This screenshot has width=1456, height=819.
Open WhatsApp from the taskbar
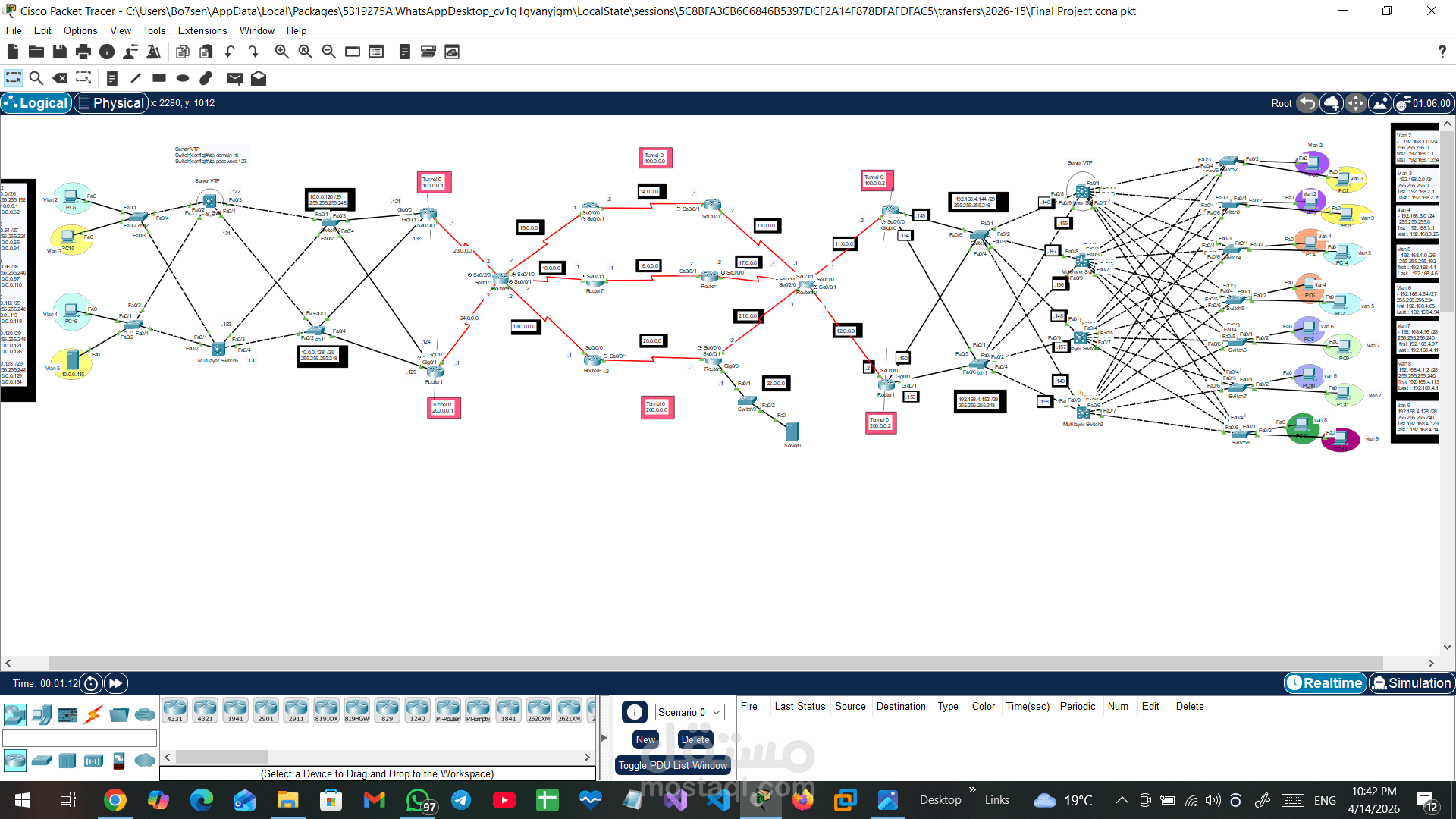click(x=419, y=800)
